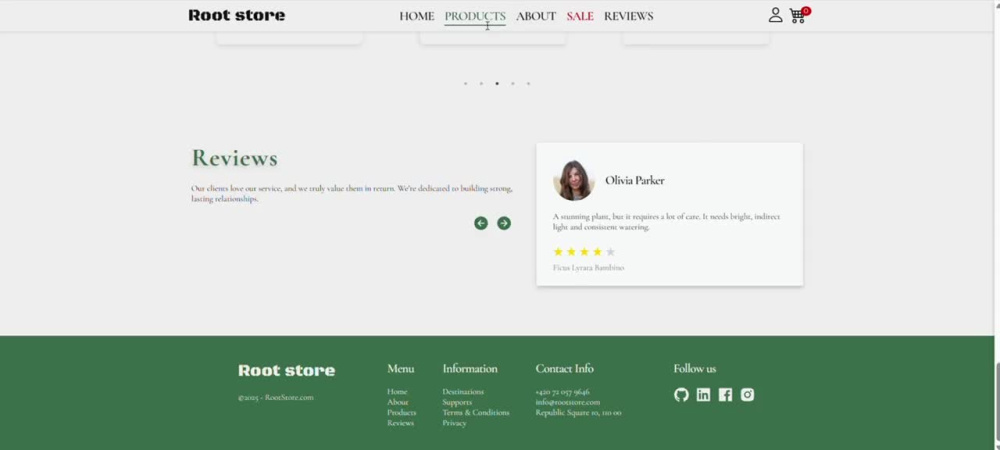Follow the footer Home link
1000x450 pixels.
pos(397,392)
